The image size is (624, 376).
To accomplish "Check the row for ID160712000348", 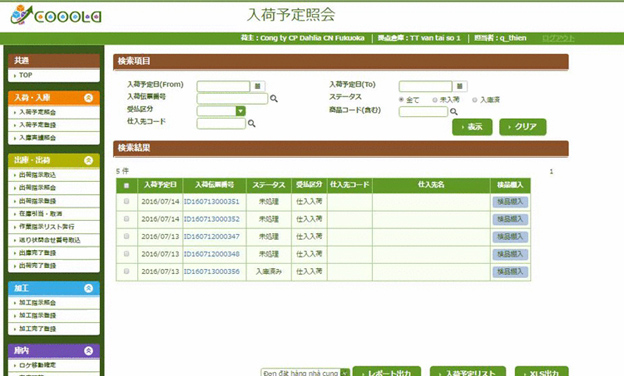I will pyautogui.click(x=127, y=254).
